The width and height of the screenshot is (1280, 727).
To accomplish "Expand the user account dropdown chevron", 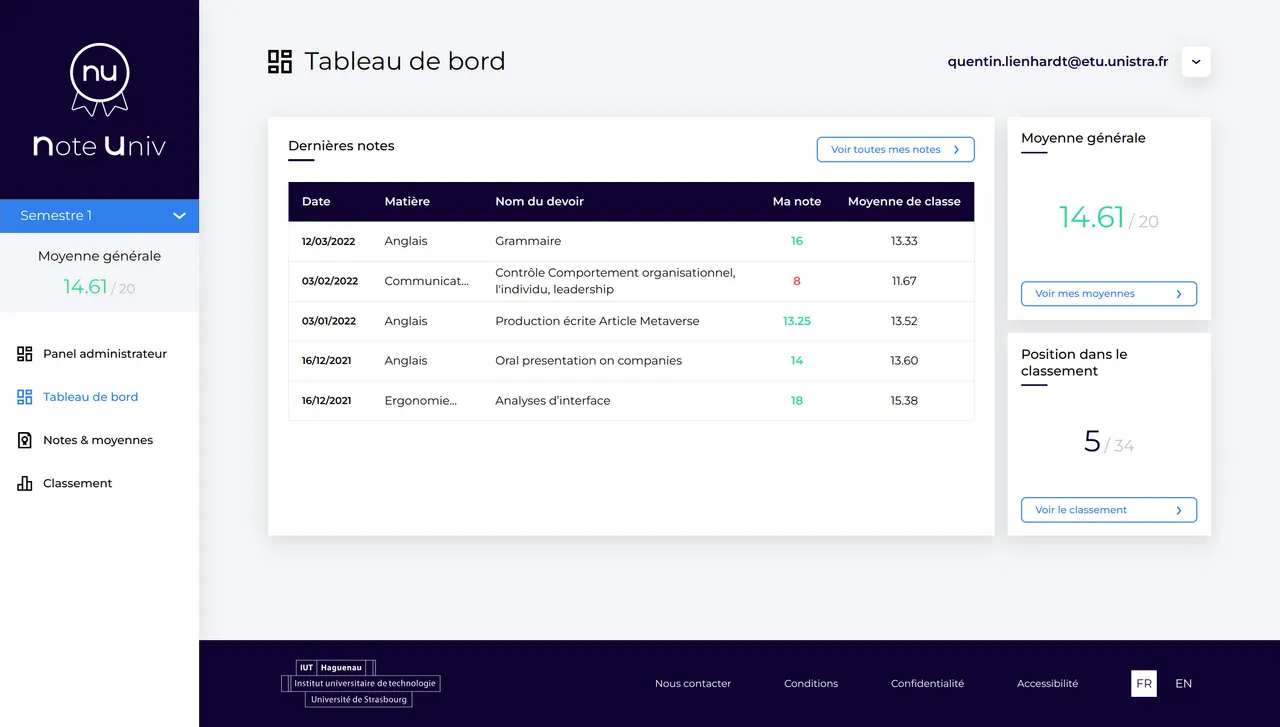I will [1196, 62].
